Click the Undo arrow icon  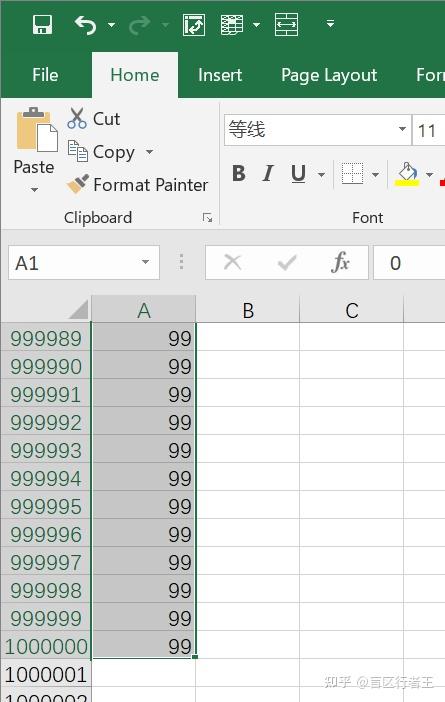pyautogui.click(x=85, y=25)
